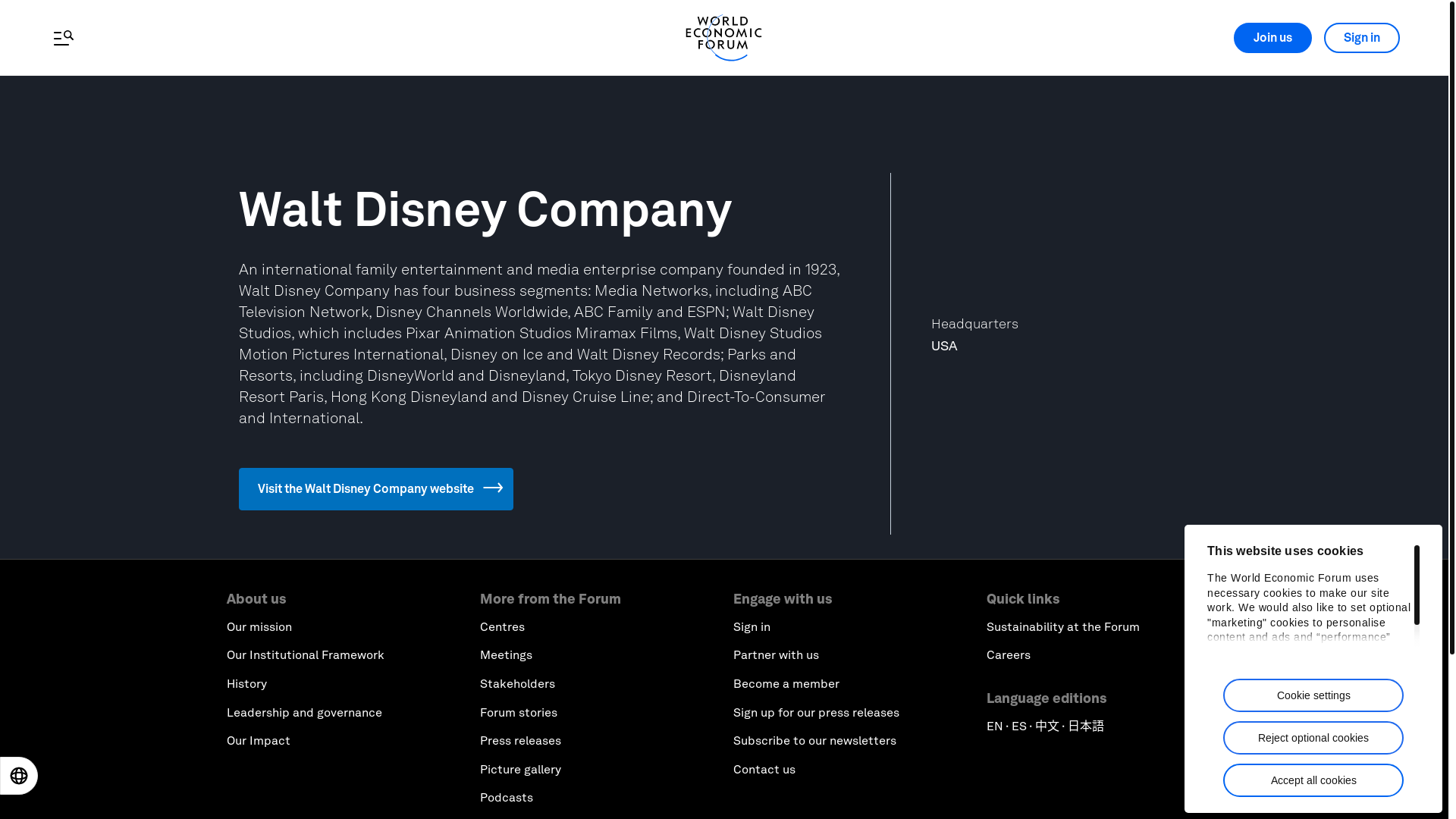This screenshot has width=1456, height=819.
Task: View the Picture gallery
Action: pyautogui.click(x=521, y=770)
